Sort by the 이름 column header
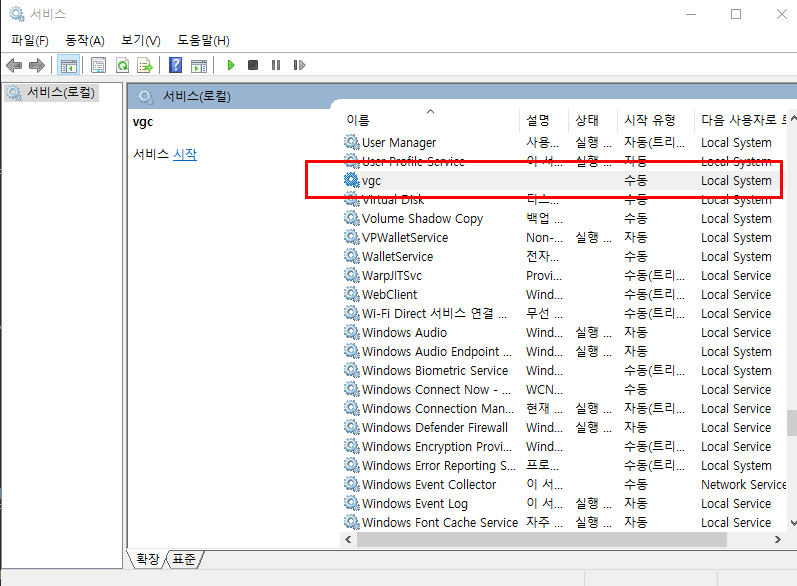 (430, 120)
